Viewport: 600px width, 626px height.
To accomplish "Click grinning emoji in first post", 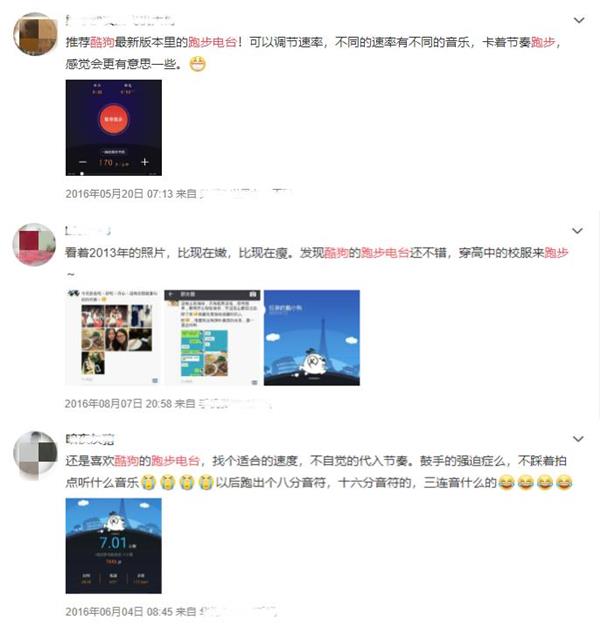I will pos(197,64).
